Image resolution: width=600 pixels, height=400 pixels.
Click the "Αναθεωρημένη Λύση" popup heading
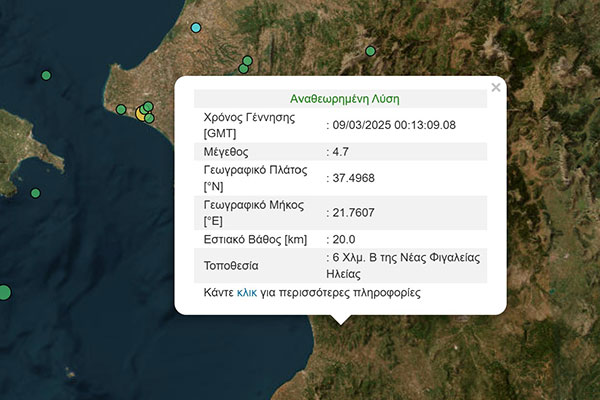point(344,99)
